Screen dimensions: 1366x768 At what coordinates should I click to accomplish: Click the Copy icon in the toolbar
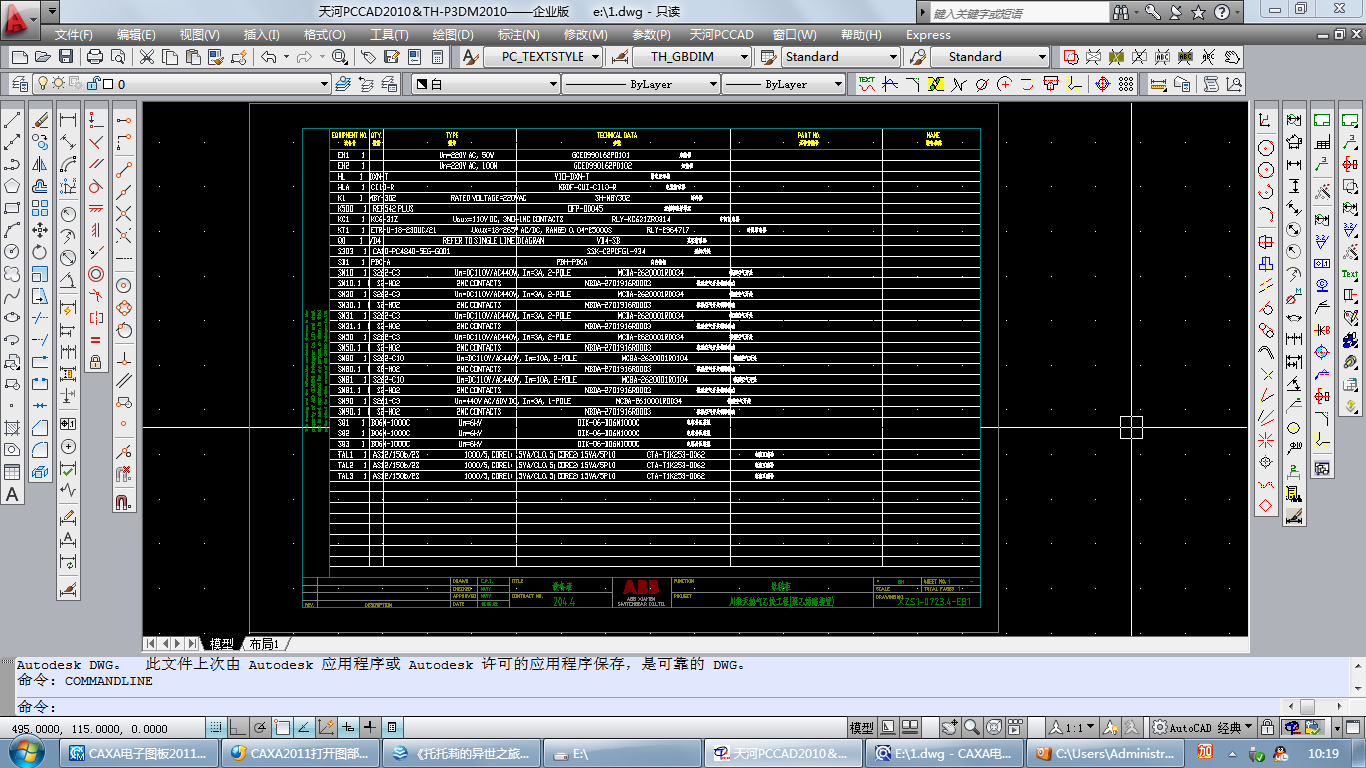point(172,57)
